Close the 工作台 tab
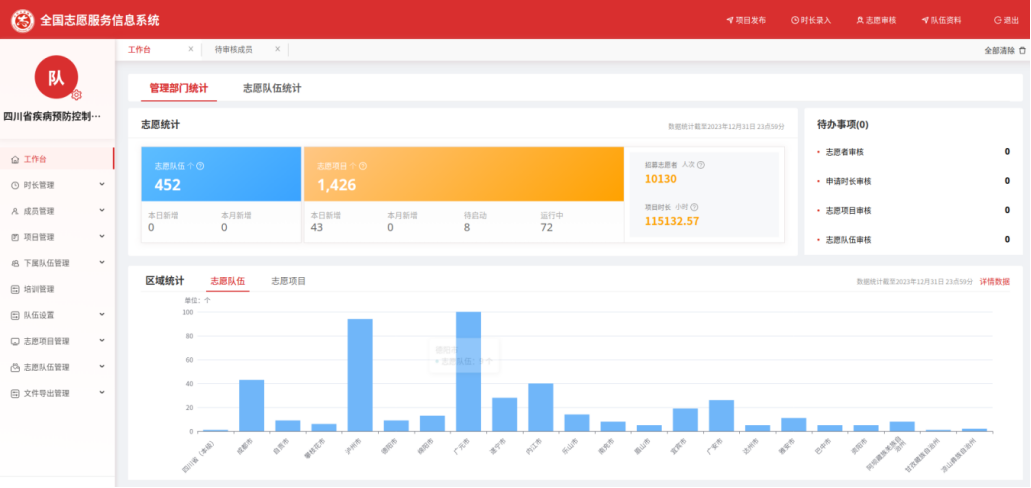 191,49
